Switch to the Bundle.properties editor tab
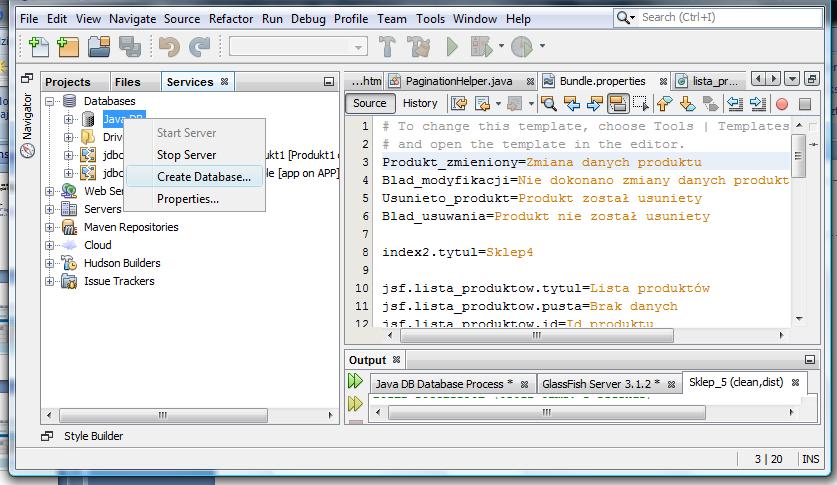The image size is (837, 485). [603, 81]
